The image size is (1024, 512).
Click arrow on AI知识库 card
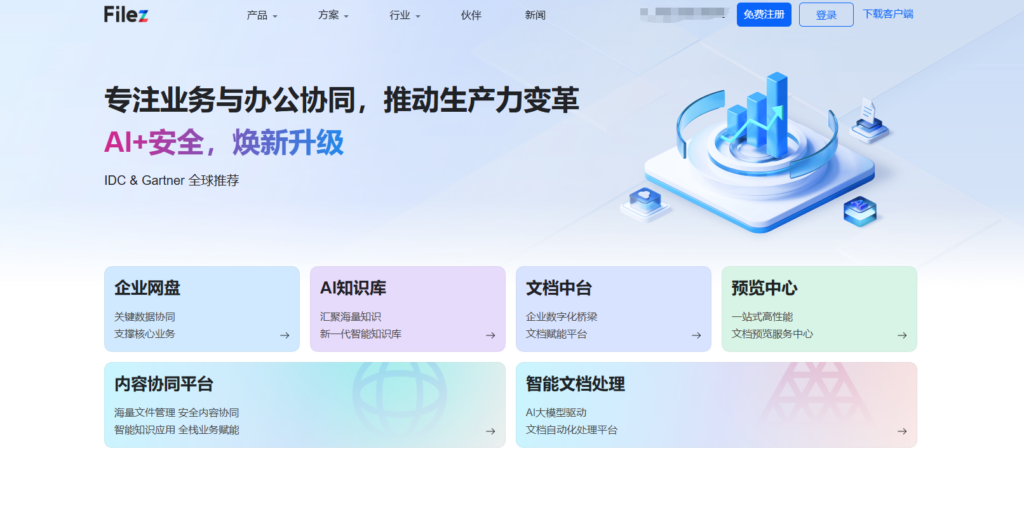[490, 335]
